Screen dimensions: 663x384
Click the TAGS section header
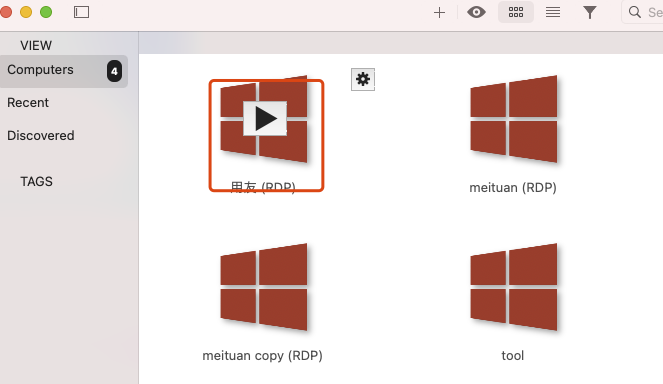pos(36,181)
